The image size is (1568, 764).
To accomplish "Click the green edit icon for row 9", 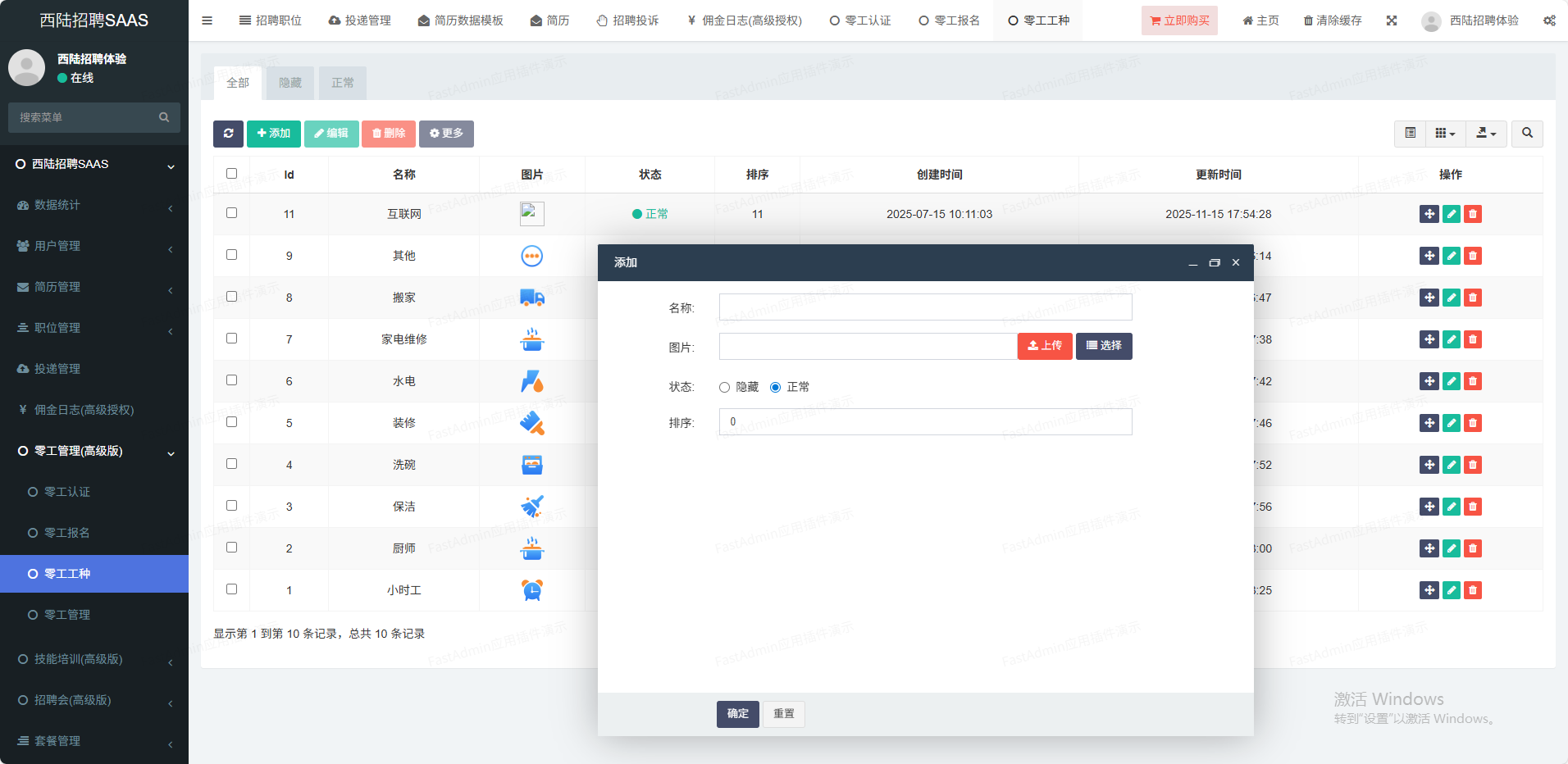I will coord(1451,256).
